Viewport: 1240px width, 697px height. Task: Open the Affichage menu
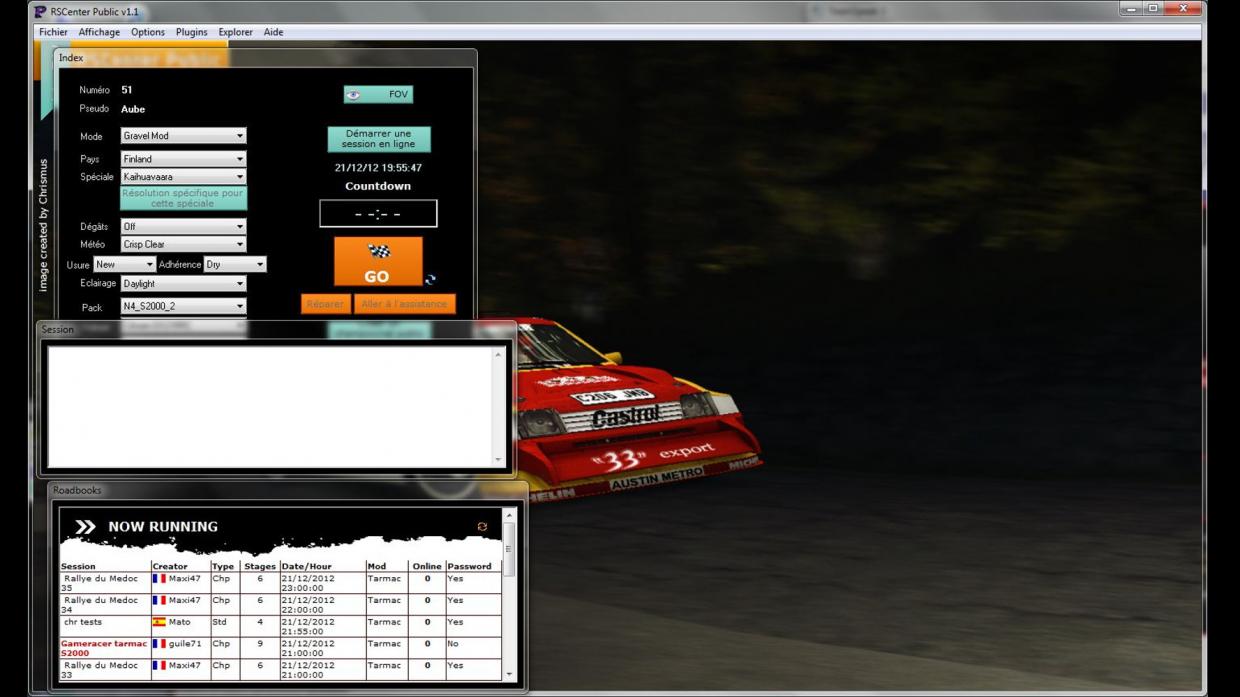click(99, 32)
